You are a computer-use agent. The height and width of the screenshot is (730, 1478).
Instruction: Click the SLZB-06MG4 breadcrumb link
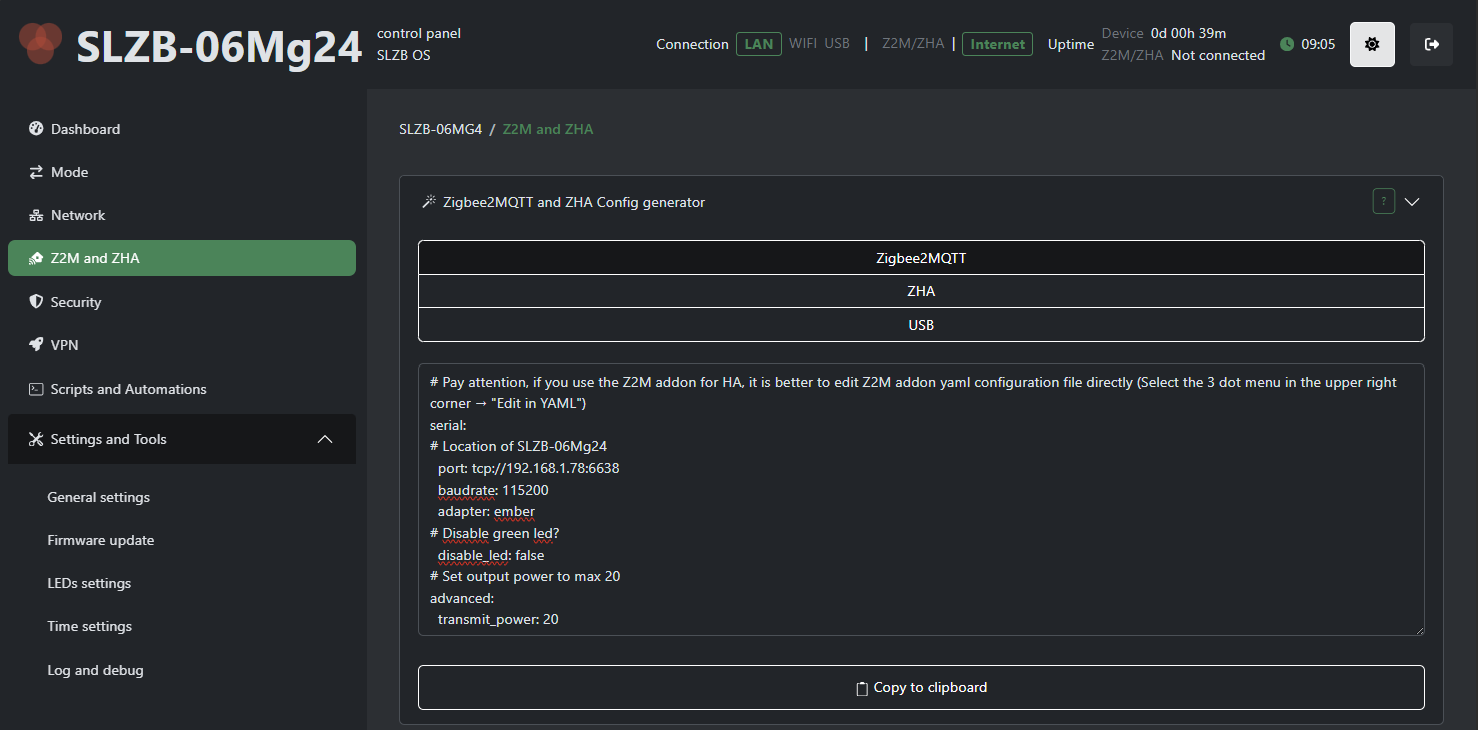click(x=440, y=129)
